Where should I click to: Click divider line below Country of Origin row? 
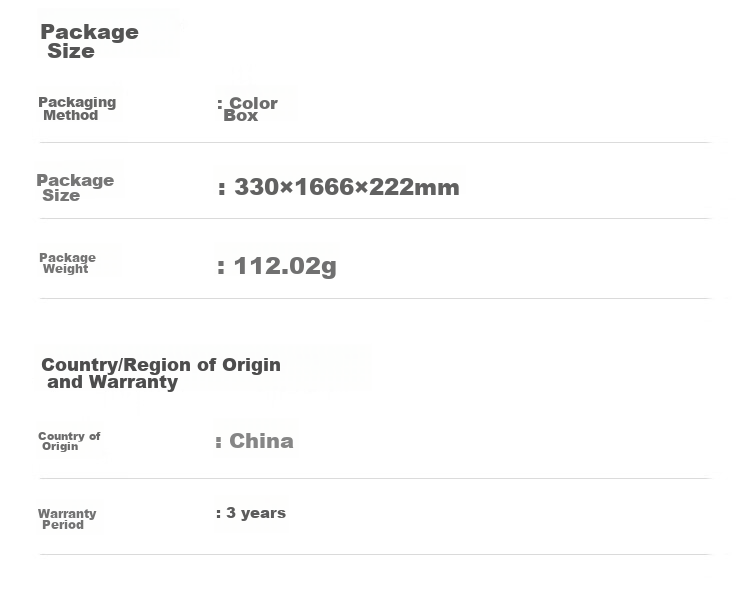point(375,478)
